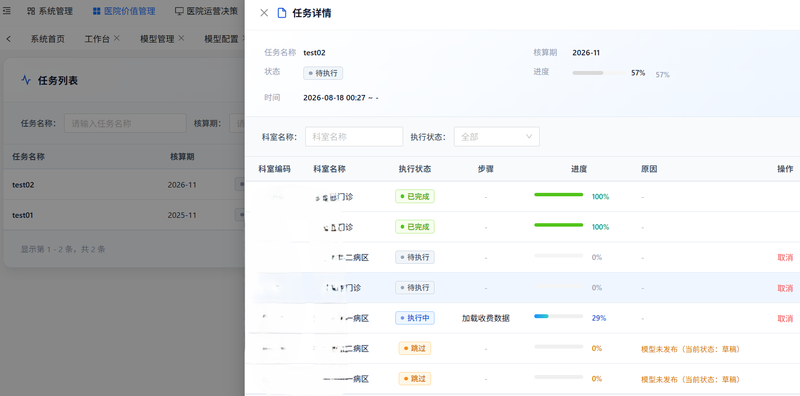
Task: Click the 步骤 column header
Action: pos(486,169)
